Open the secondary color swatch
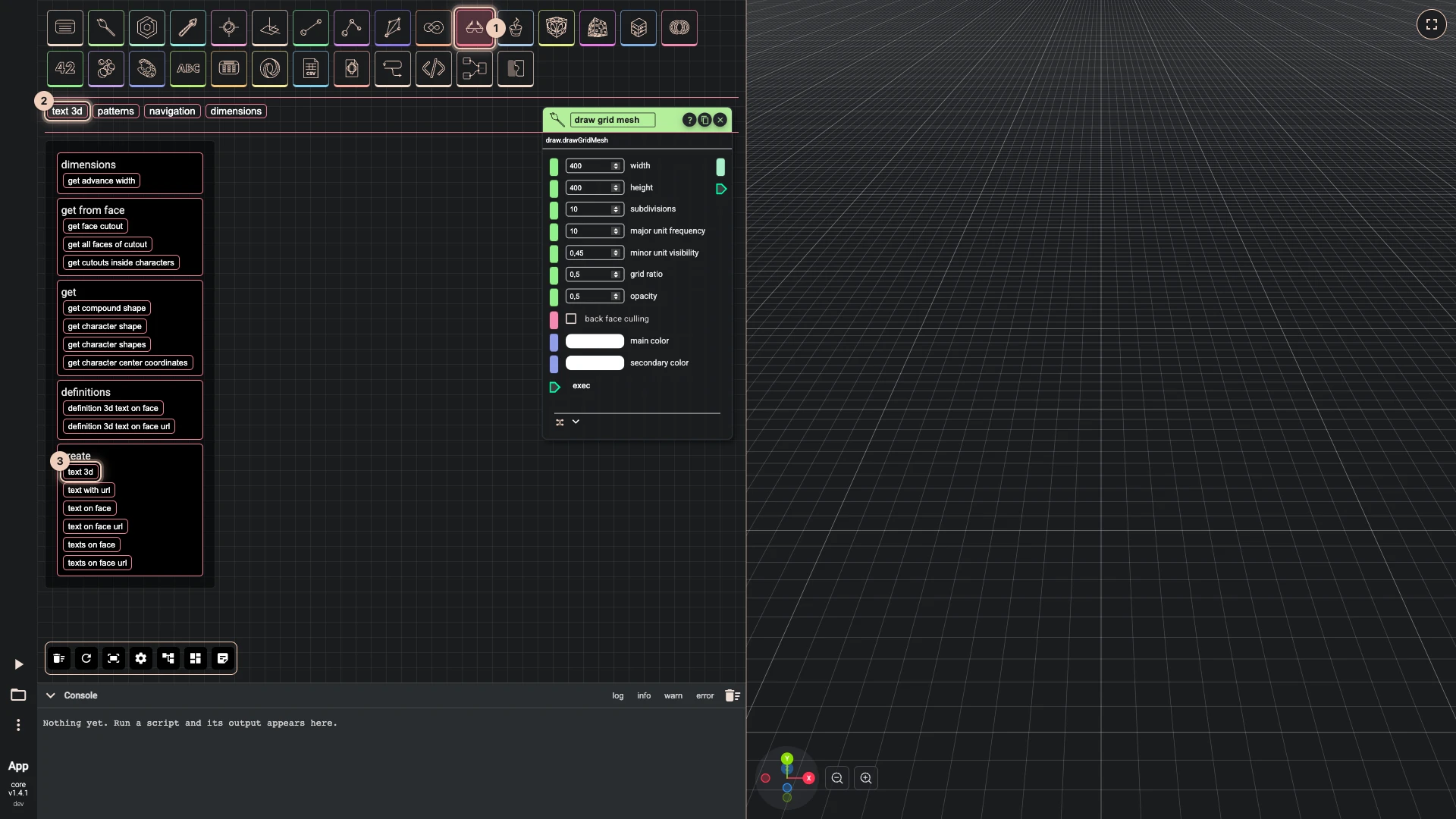 point(595,363)
